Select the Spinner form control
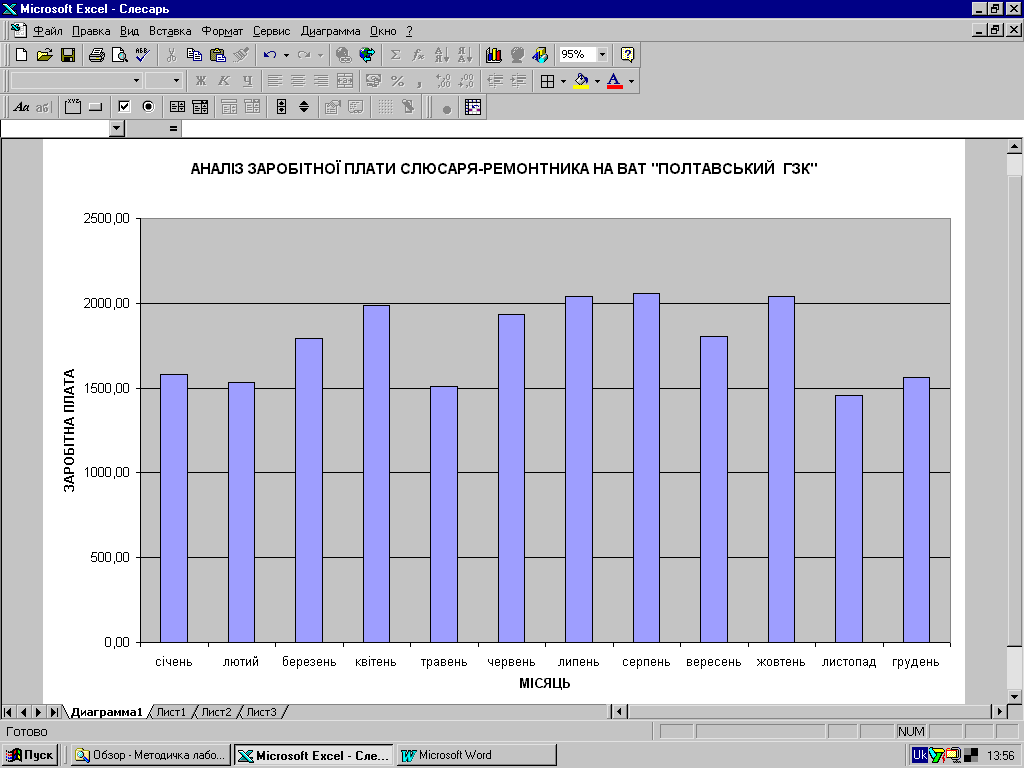The width and height of the screenshot is (1024, 768). [304, 106]
